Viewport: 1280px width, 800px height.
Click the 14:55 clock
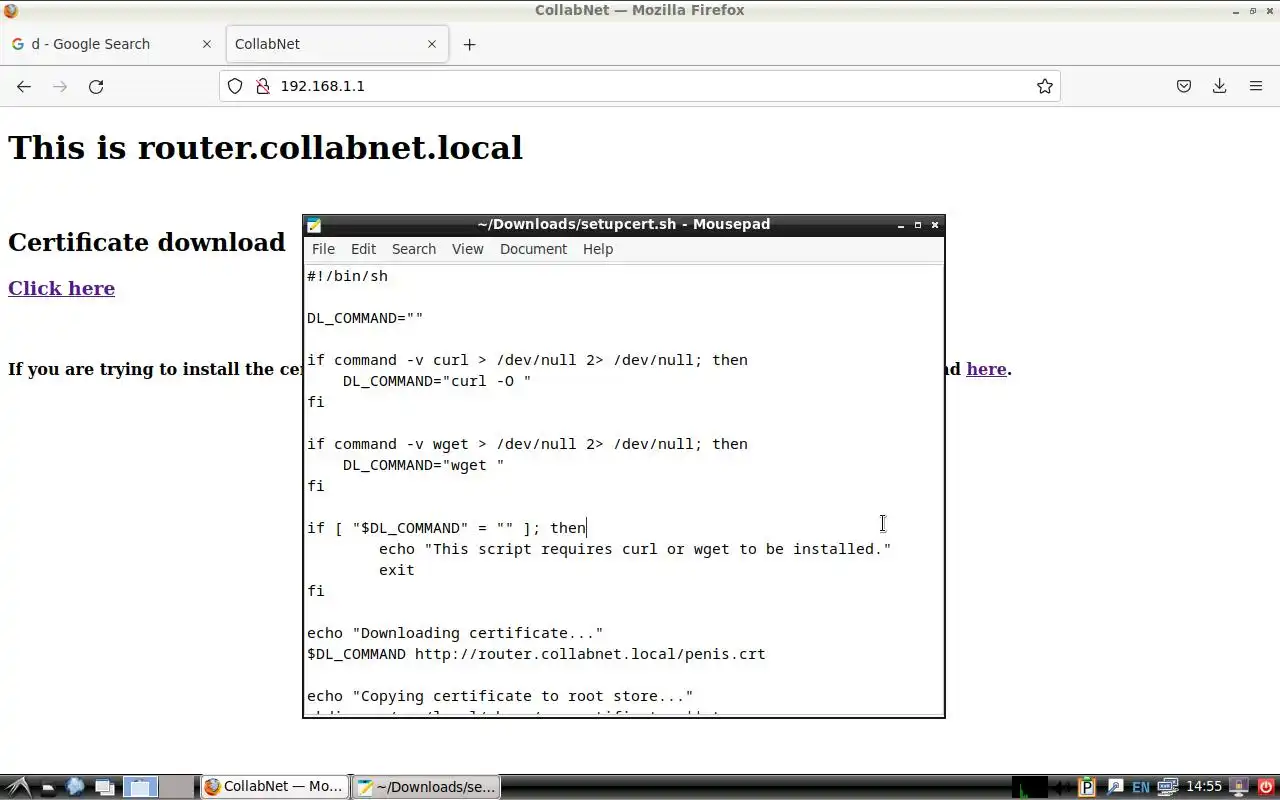tap(1204, 787)
